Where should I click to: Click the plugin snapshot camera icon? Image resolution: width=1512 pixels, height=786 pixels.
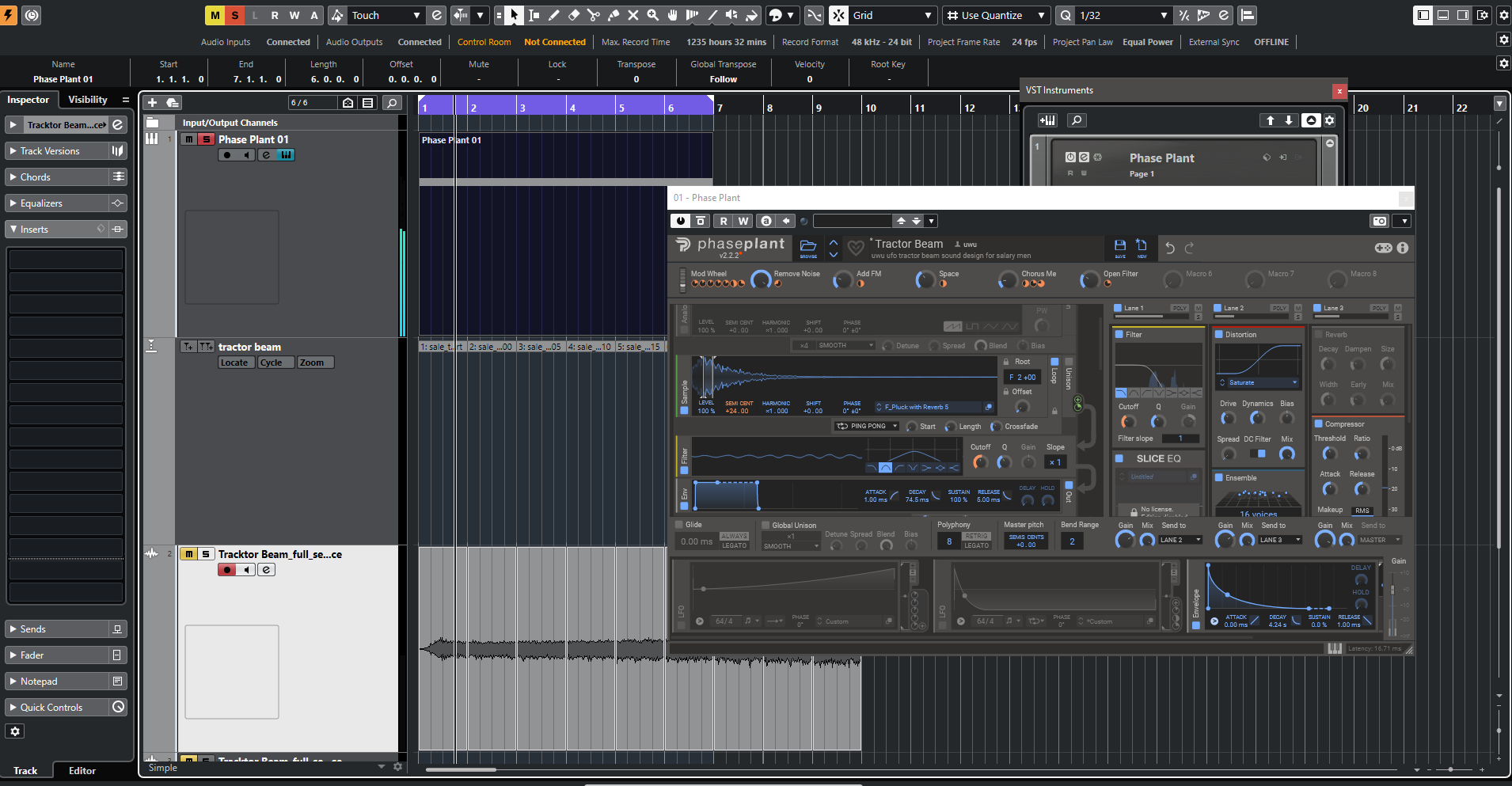1379,221
